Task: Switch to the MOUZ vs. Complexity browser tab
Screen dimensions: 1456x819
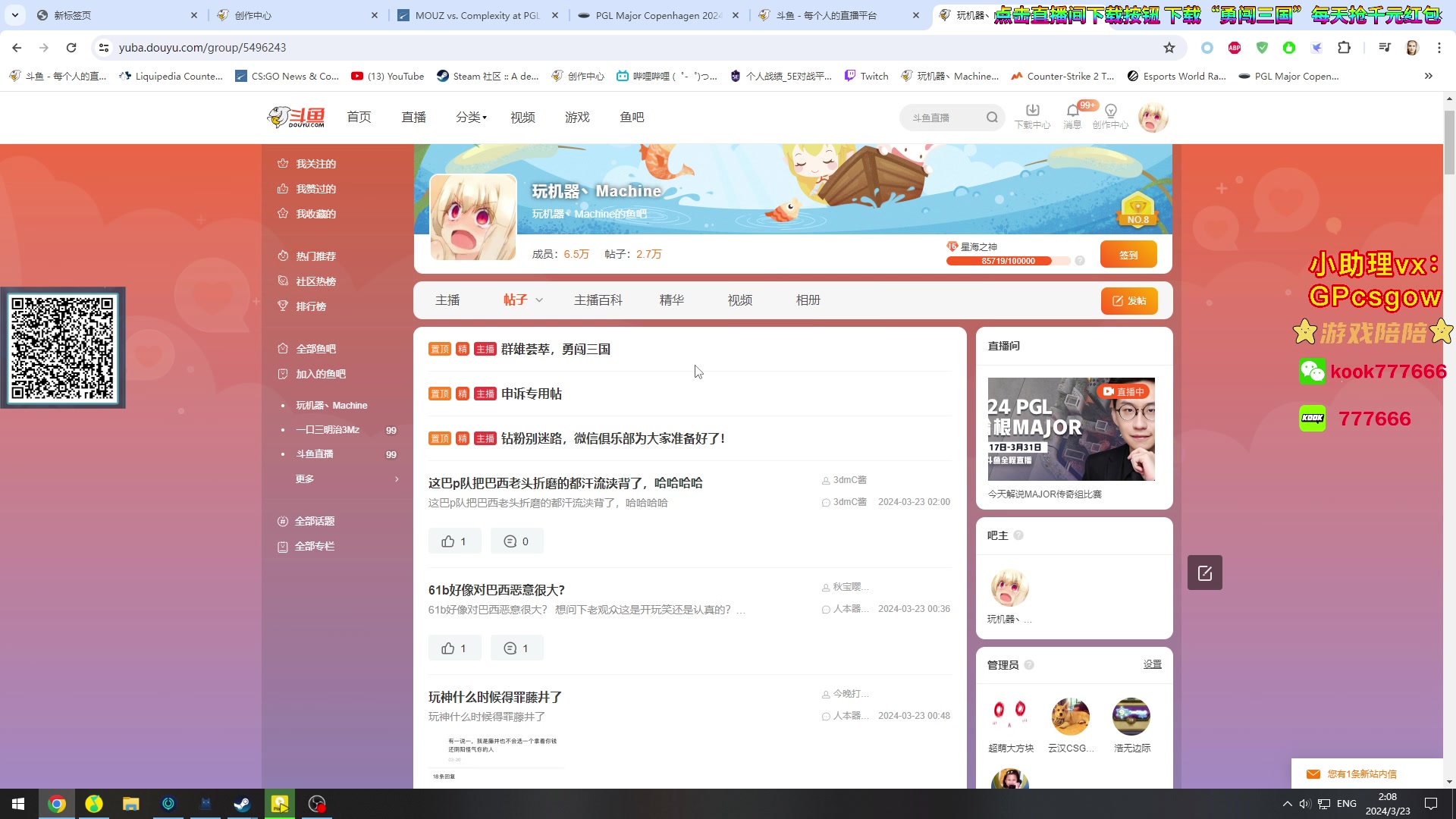Action: [x=478, y=15]
